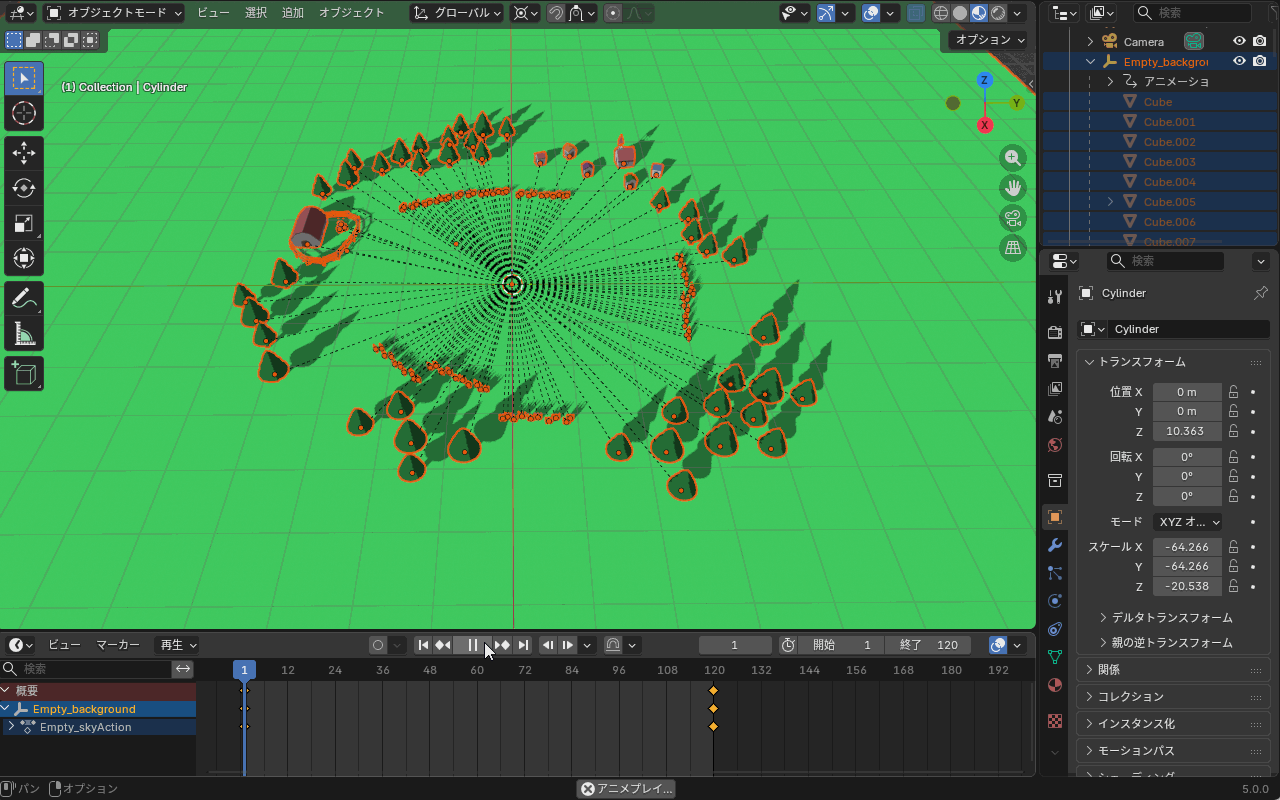The width and height of the screenshot is (1280, 800).
Task: Toggle camera view with the camera gizmo
Action: point(1013,218)
